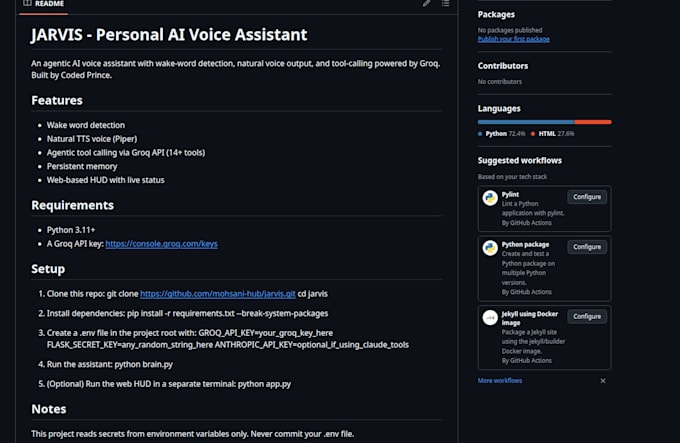680x443 pixels.
Task: Follow the Publish your first package link
Action: click(x=513, y=39)
